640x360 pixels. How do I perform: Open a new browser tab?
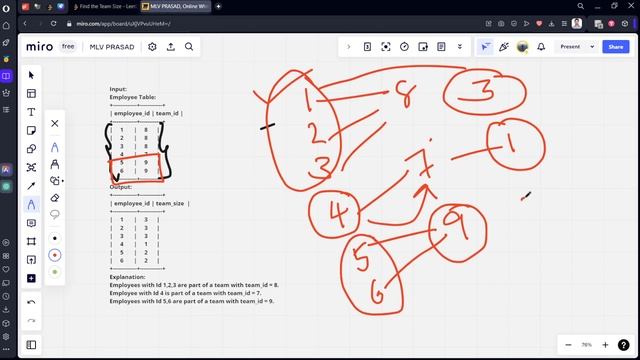pos(218,6)
